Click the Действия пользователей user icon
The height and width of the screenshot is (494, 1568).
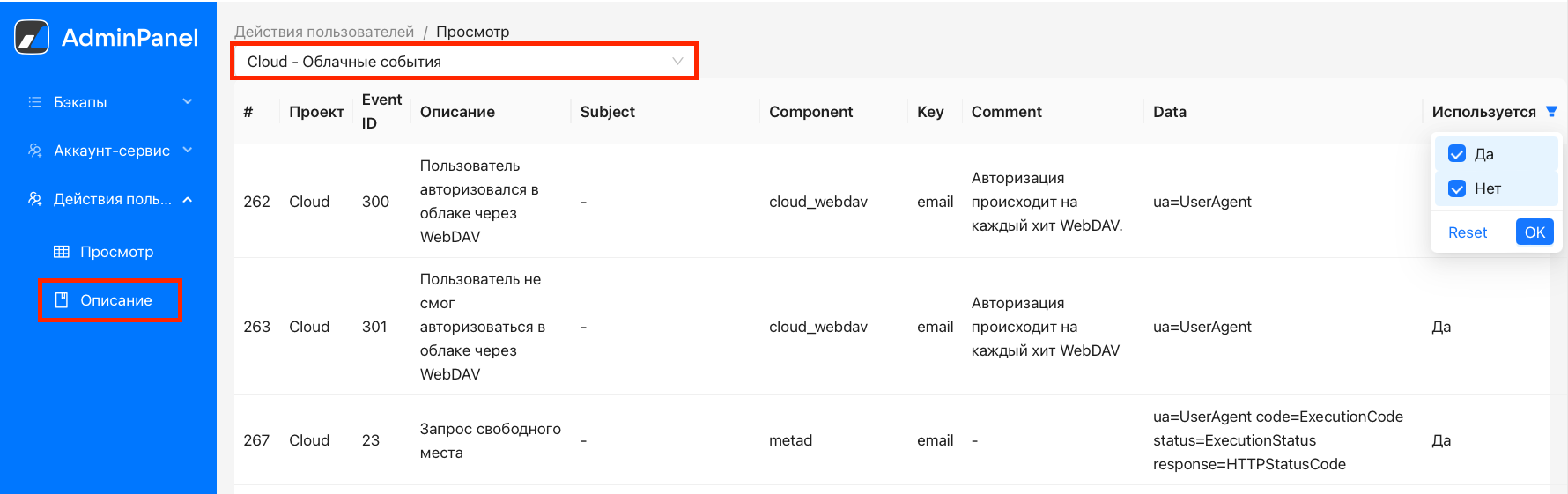click(x=35, y=199)
